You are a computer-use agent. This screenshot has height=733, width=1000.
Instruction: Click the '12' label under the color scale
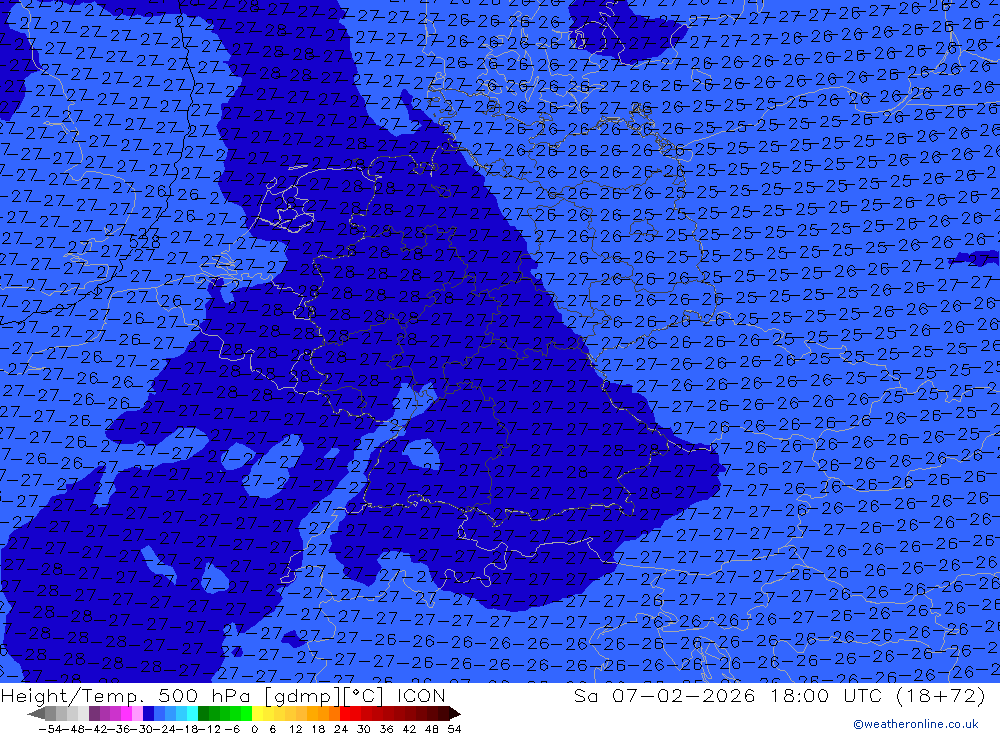click(x=295, y=729)
